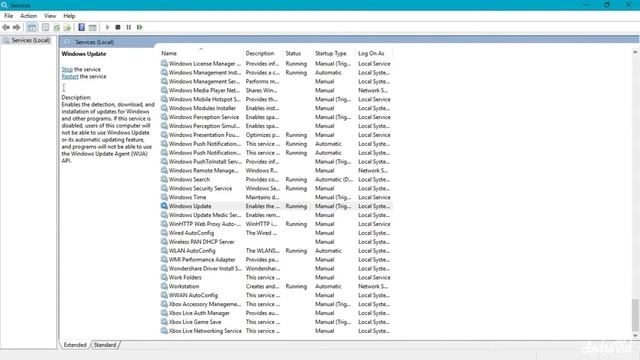
Task: Open the View menu
Action: pos(50,16)
